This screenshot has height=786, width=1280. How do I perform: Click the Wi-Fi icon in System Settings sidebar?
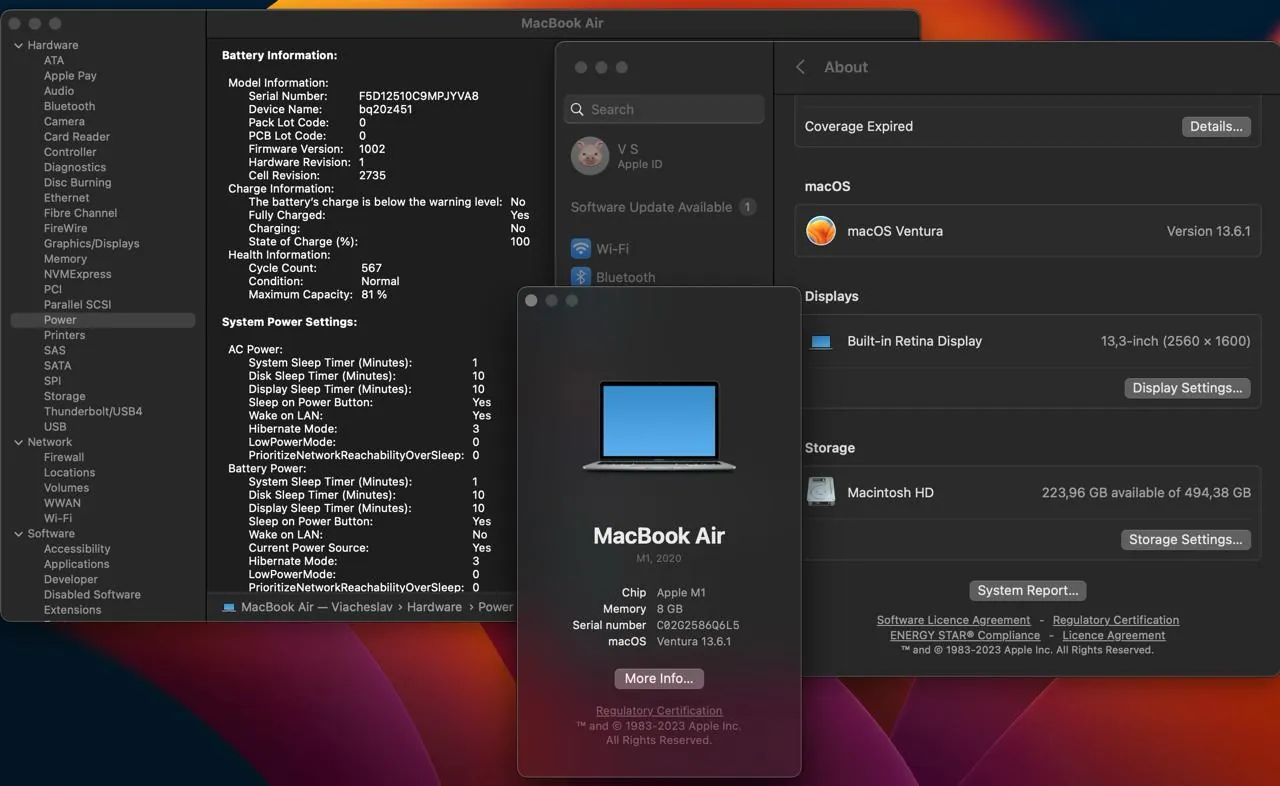click(x=580, y=249)
